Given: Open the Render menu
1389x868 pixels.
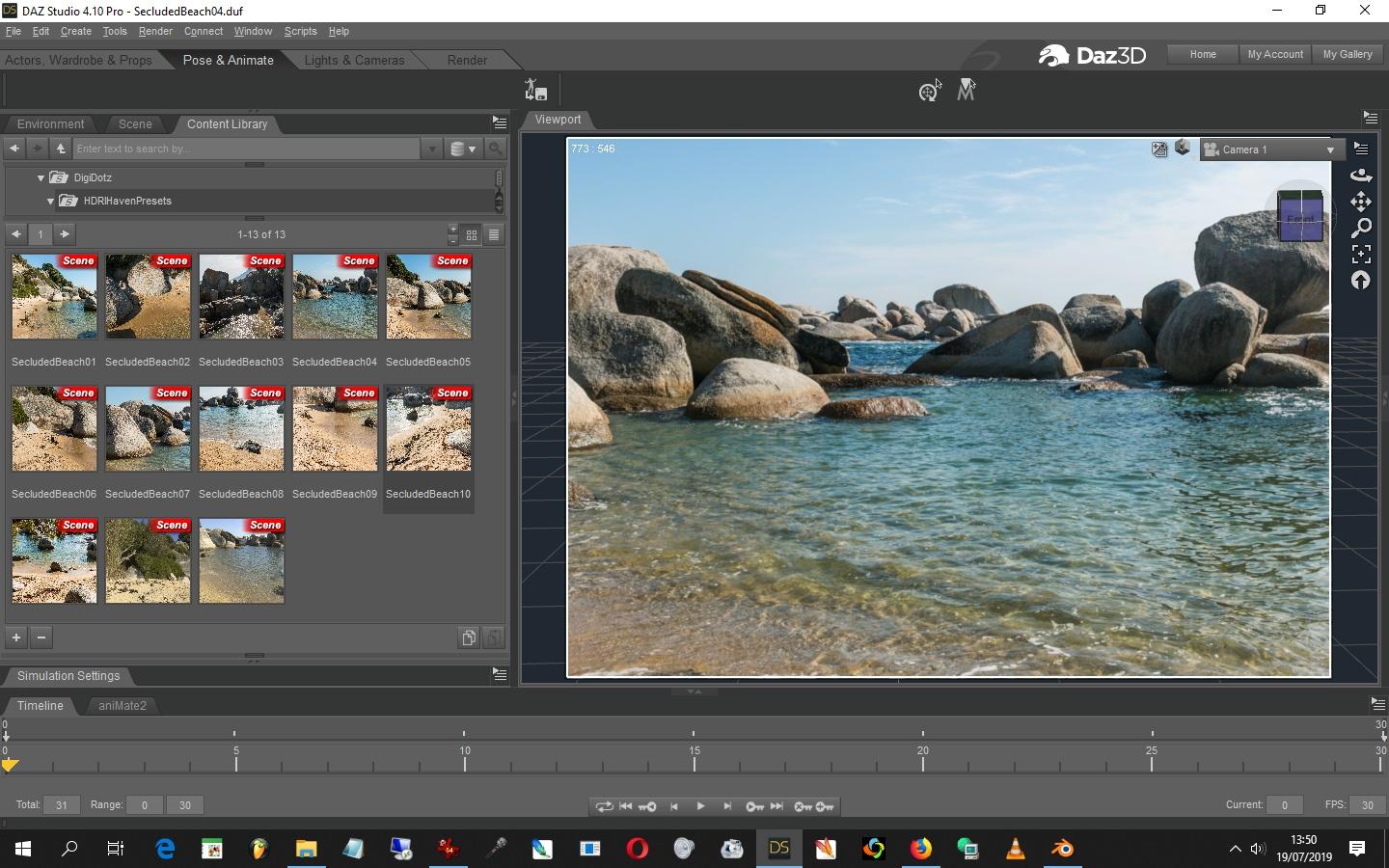Looking at the screenshot, I should tap(154, 31).
